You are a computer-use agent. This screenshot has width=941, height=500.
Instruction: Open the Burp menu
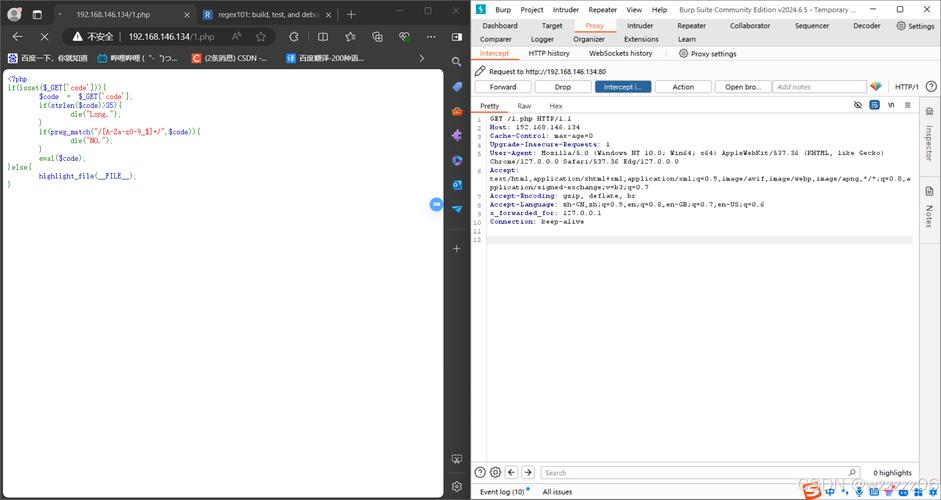point(503,10)
